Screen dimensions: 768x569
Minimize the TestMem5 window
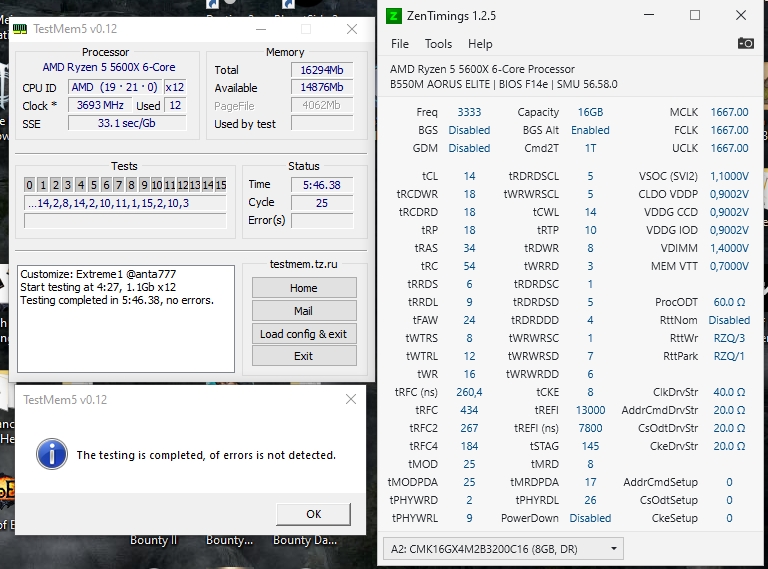pos(261,29)
